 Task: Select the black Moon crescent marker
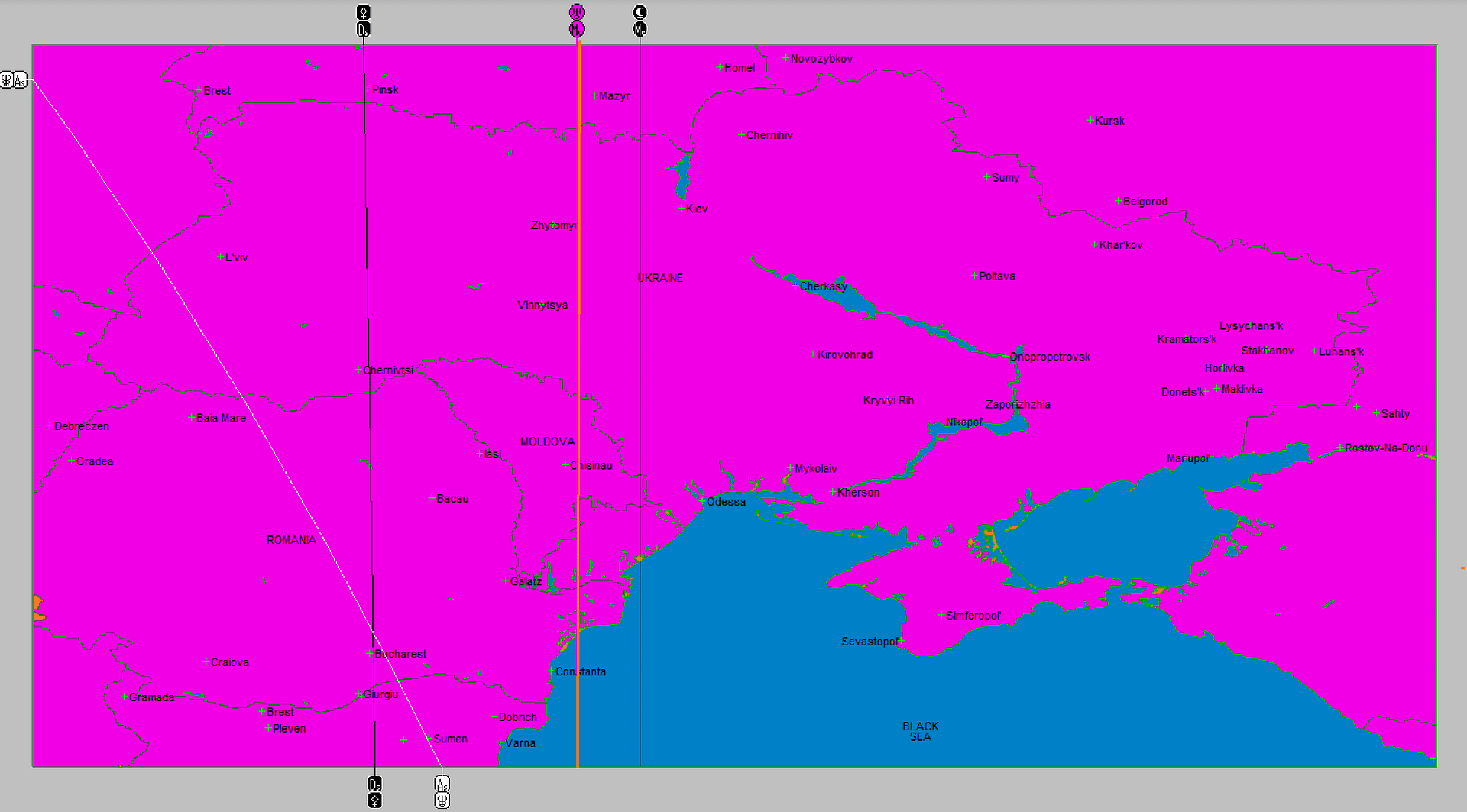(640, 11)
